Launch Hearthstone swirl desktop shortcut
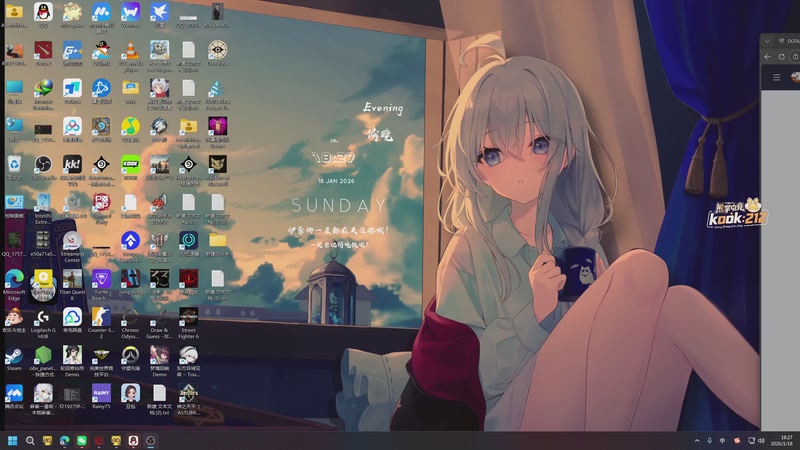 click(101, 127)
